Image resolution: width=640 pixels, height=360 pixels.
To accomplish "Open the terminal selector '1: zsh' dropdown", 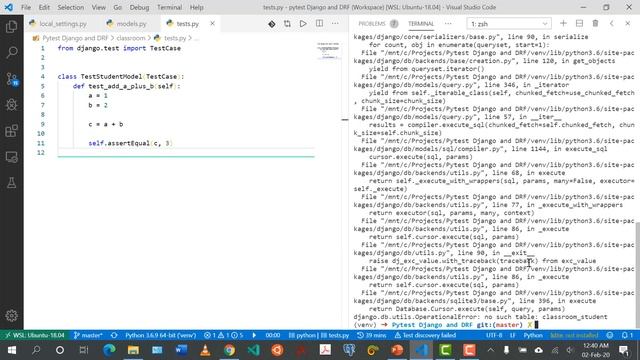I will click(509, 24).
